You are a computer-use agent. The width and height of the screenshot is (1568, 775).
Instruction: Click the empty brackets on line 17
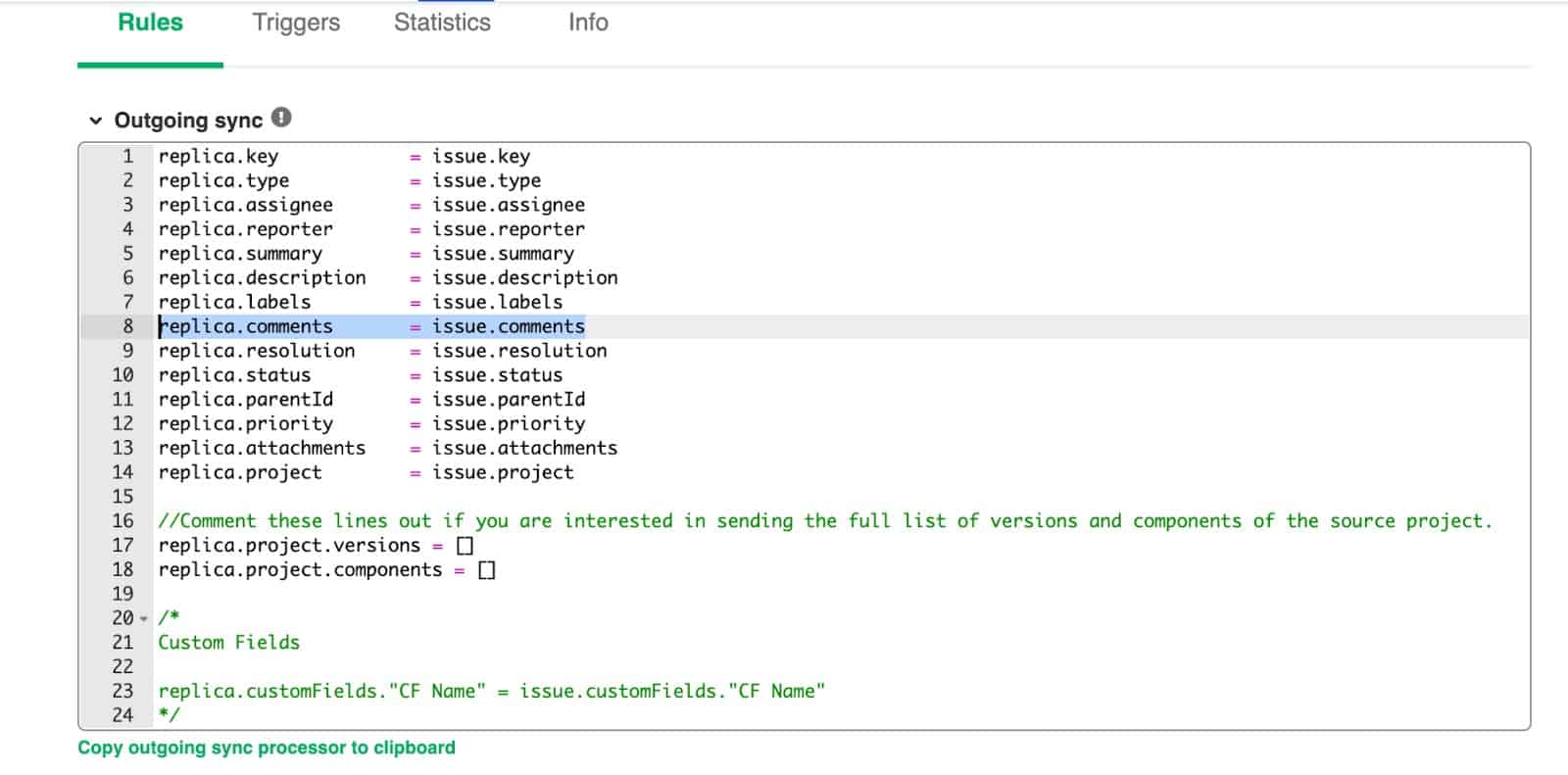point(465,546)
